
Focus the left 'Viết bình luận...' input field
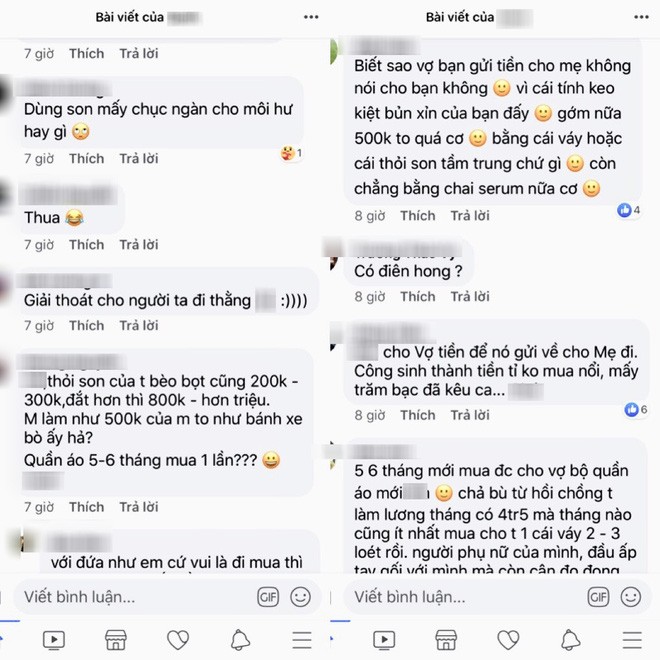click(135, 597)
